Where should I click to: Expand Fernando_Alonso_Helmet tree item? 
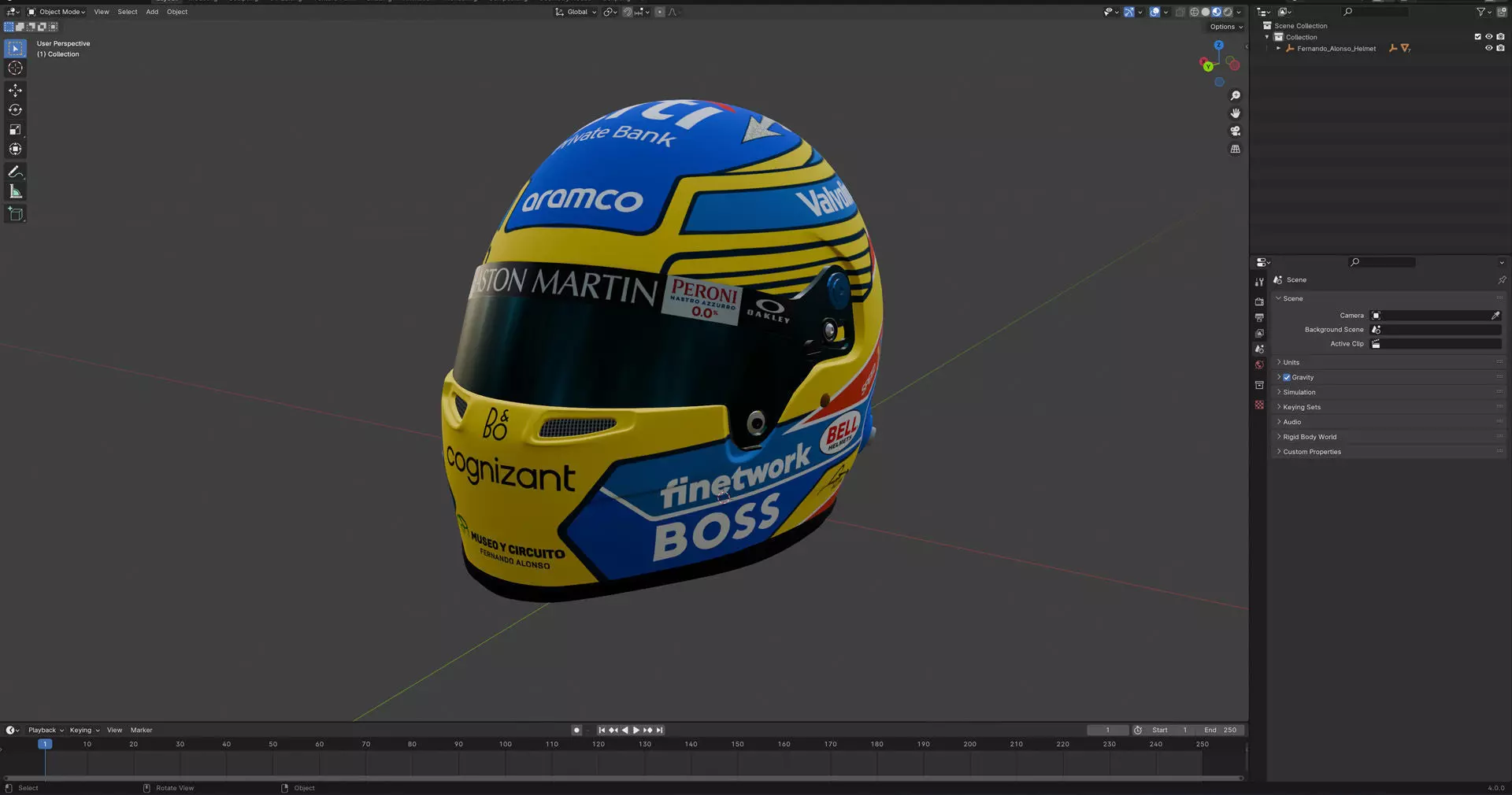[1278, 49]
